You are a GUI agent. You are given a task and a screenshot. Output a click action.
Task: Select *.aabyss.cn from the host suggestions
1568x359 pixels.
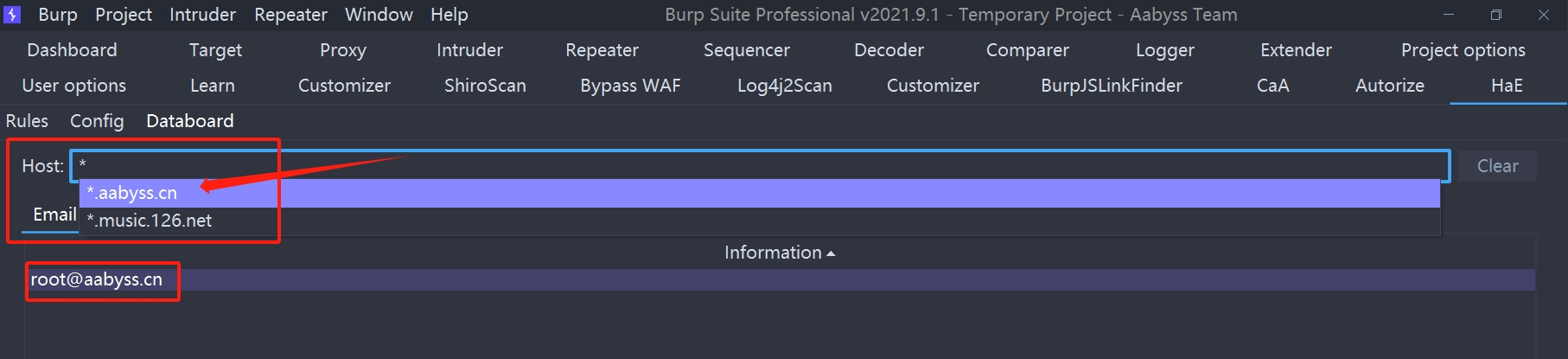tap(132, 193)
